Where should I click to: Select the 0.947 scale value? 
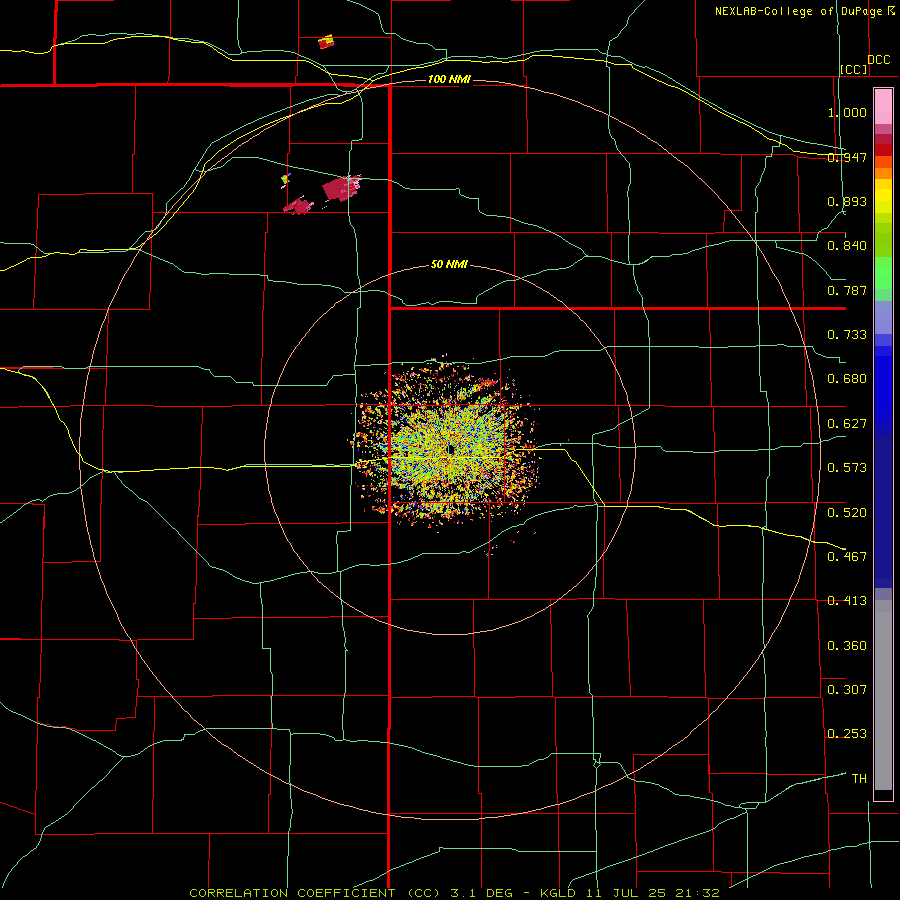point(847,157)
